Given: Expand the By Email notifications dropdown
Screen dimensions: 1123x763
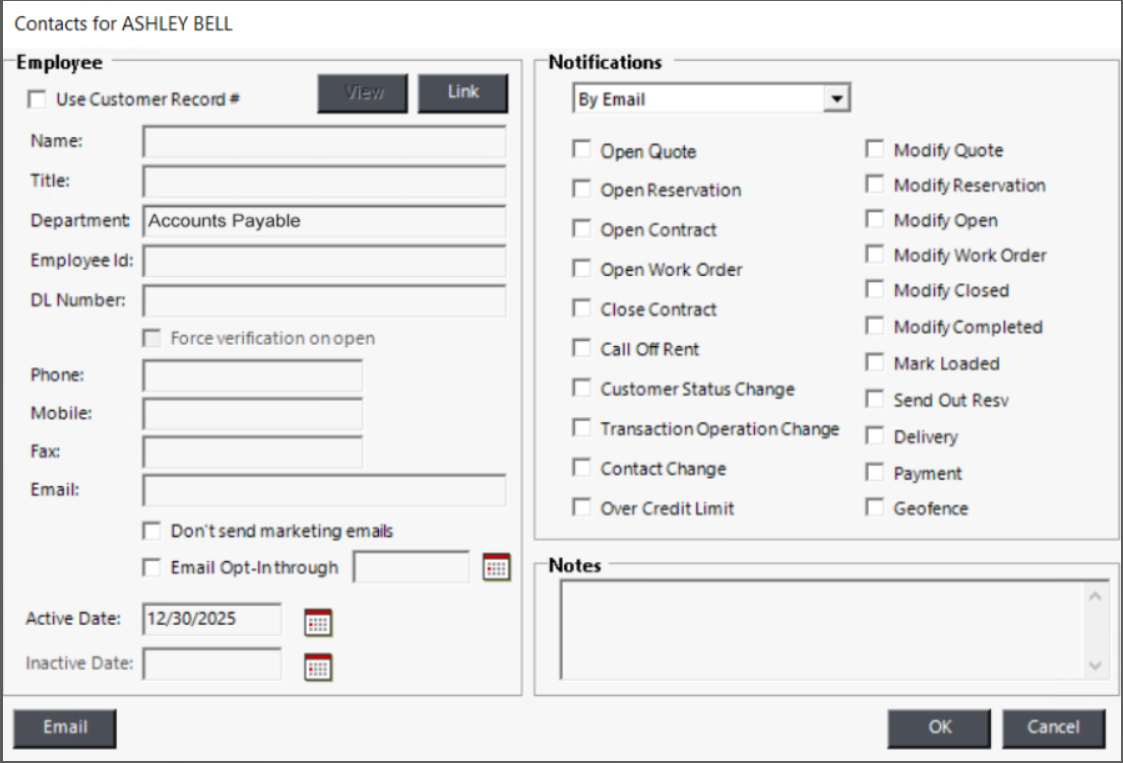Looking at the screenshot, I should 839,100.
